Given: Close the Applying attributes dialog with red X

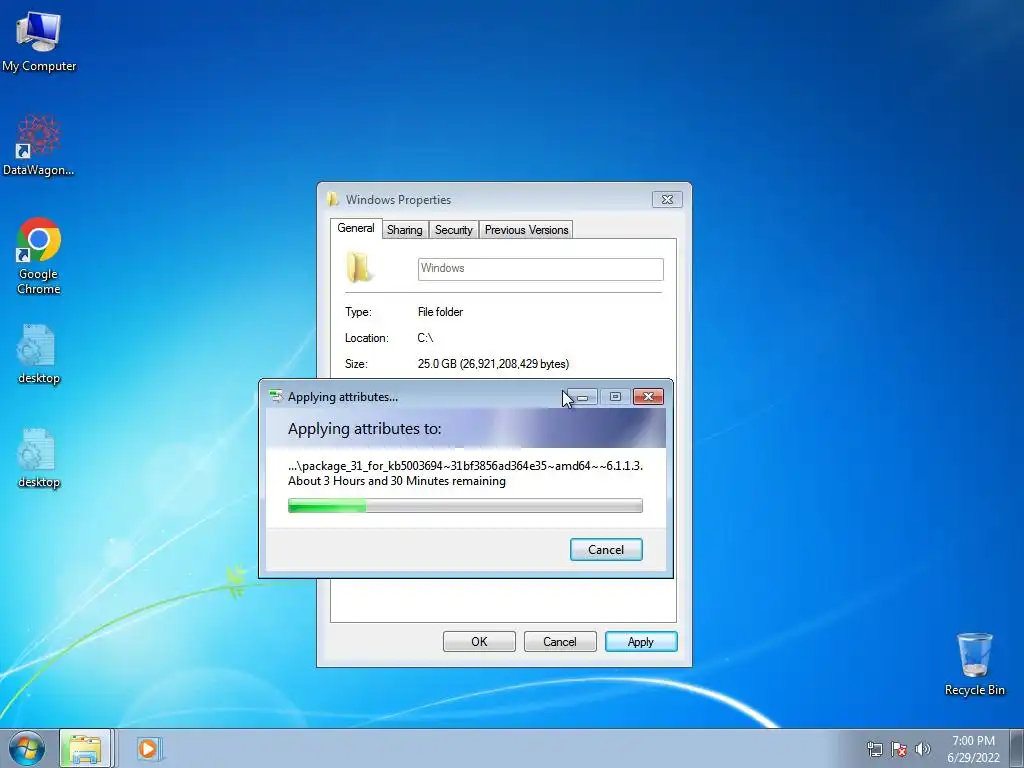Looking at the screenshot, I should [x=648, y=396].
